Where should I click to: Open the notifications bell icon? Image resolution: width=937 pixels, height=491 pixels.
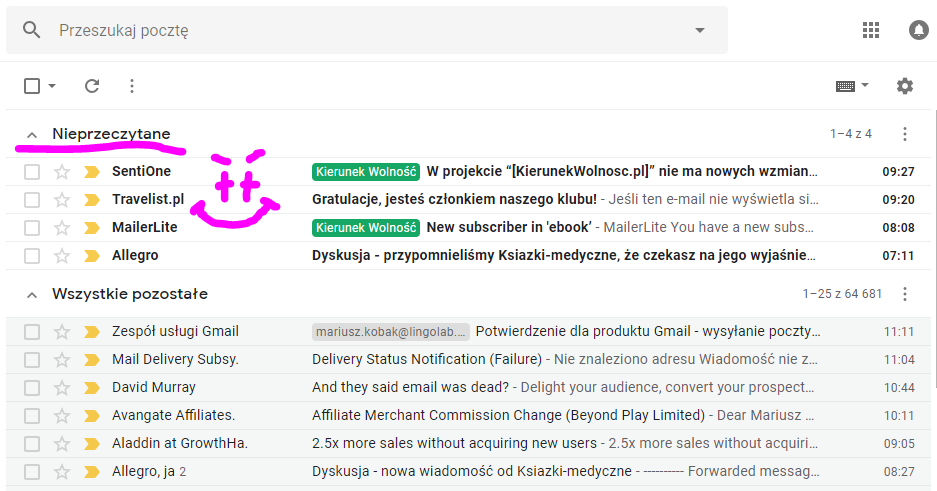[x=918, y=30]
